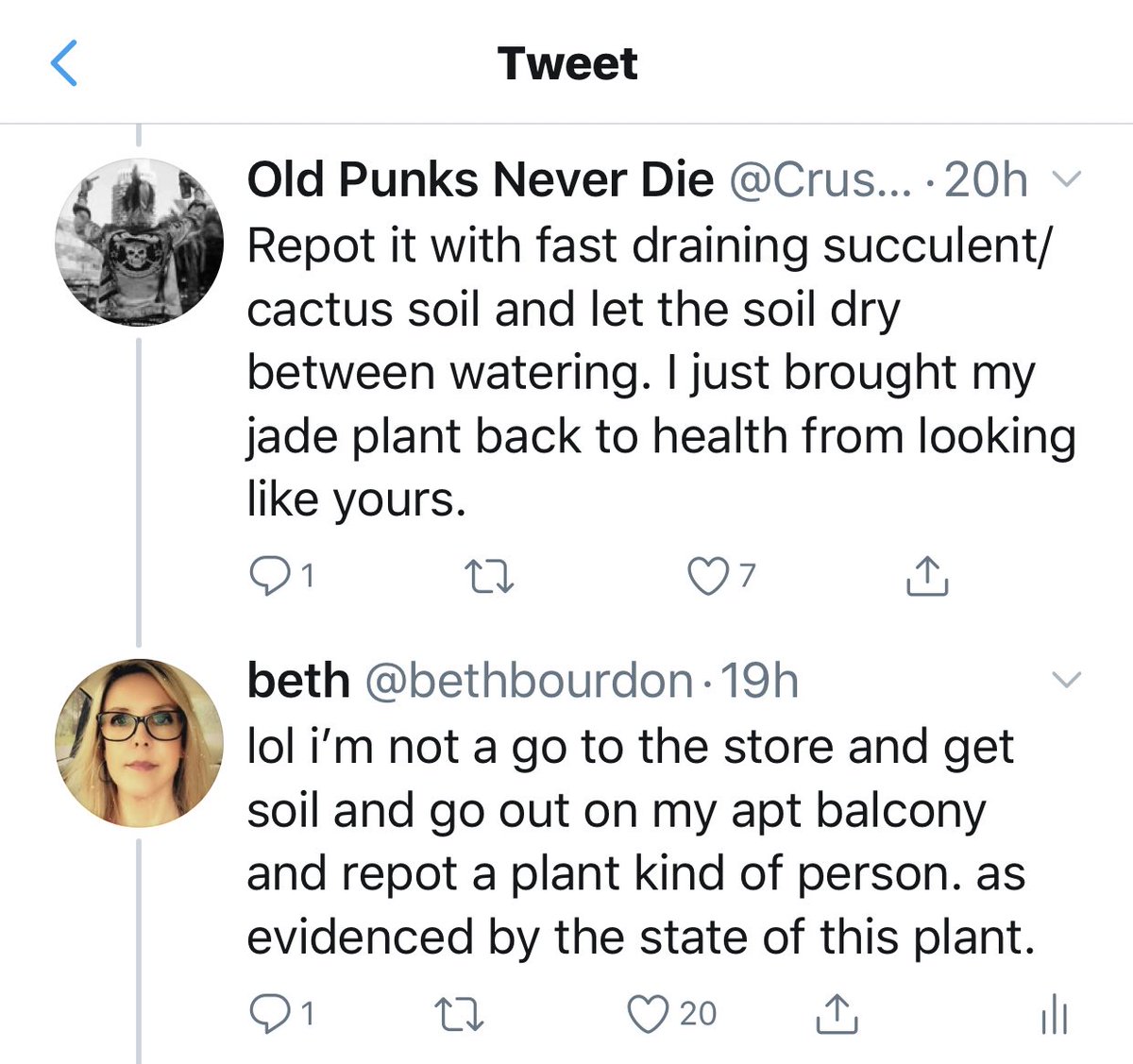The image size is (1133, 1064).
Task: Tap the back arrow to go back
Action: 63,64
